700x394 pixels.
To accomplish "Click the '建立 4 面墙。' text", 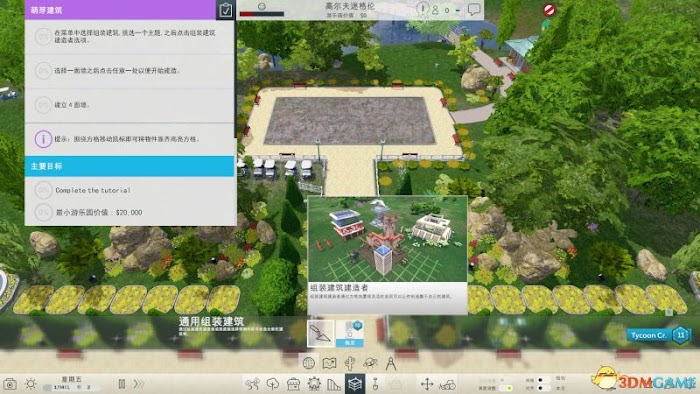I will click(72, 105).
